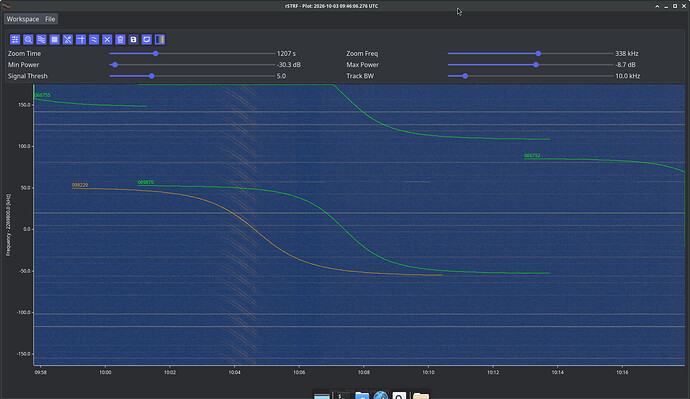The width and height of the screenshot is (690, 399).
Task: Adjust the Signal Thresh slider
Action: [192, 76]
